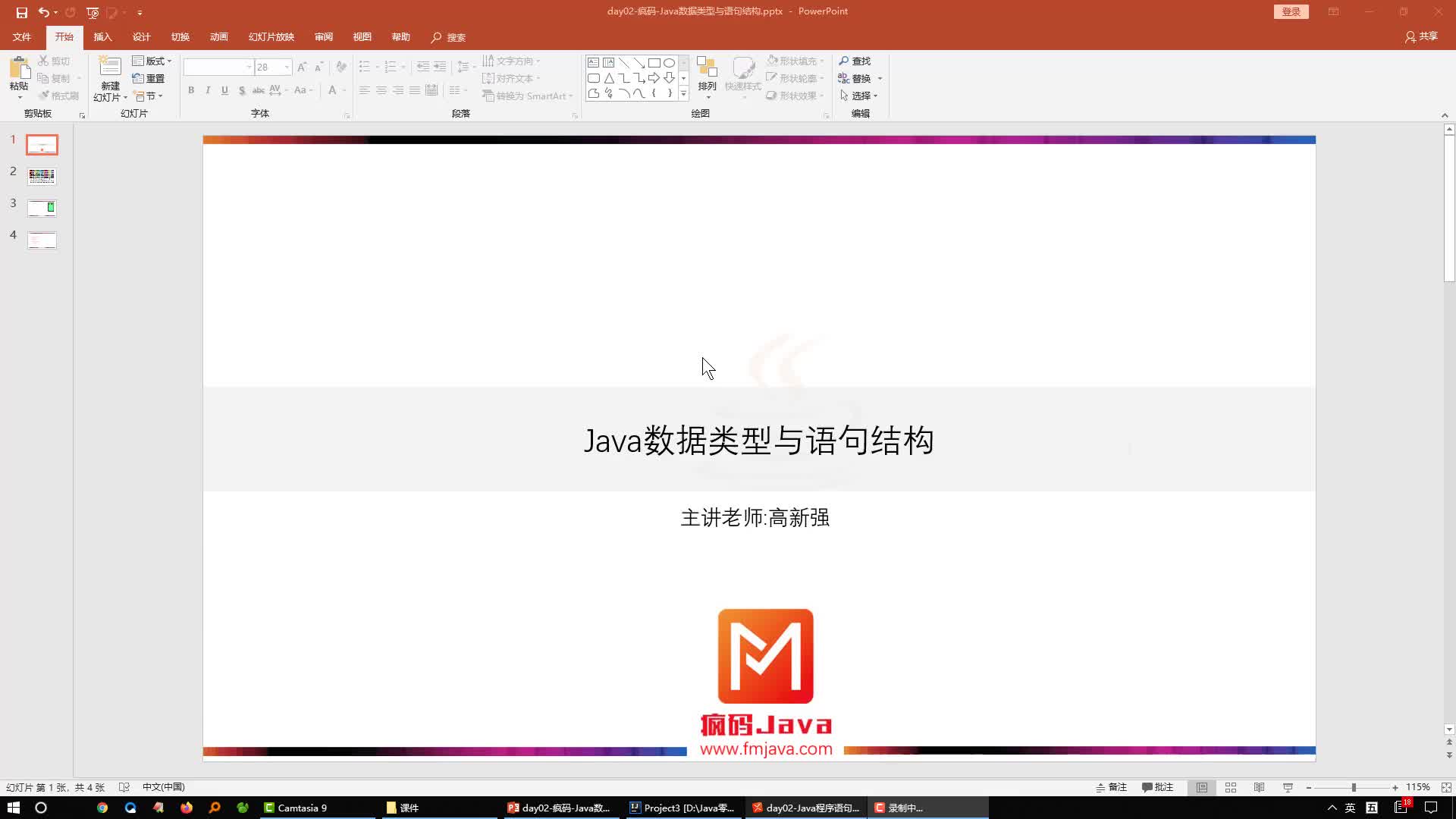Image resolution: width=1456 pixels, height=819 pixels.
Task: Click the Search (搜索) tell-me box
Action: [x=449, y=37]
